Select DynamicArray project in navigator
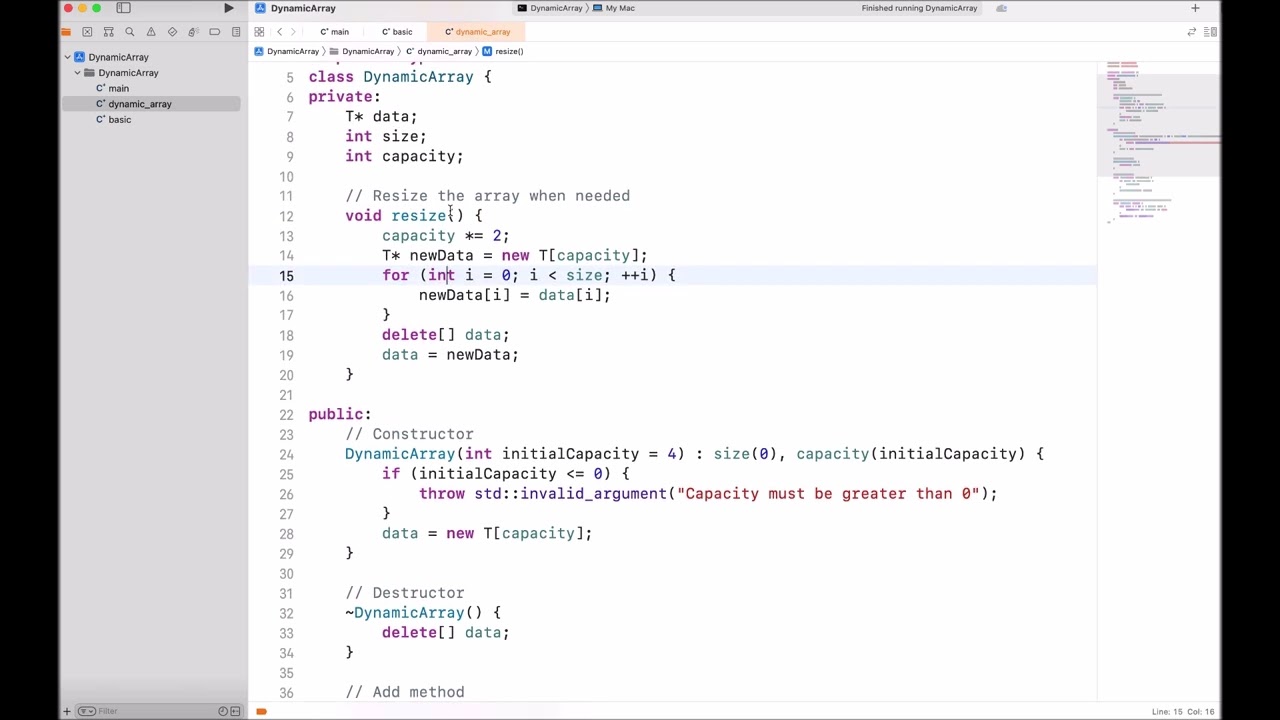The height and width of the screenshot is (720, 1280). tap(111, 57)
